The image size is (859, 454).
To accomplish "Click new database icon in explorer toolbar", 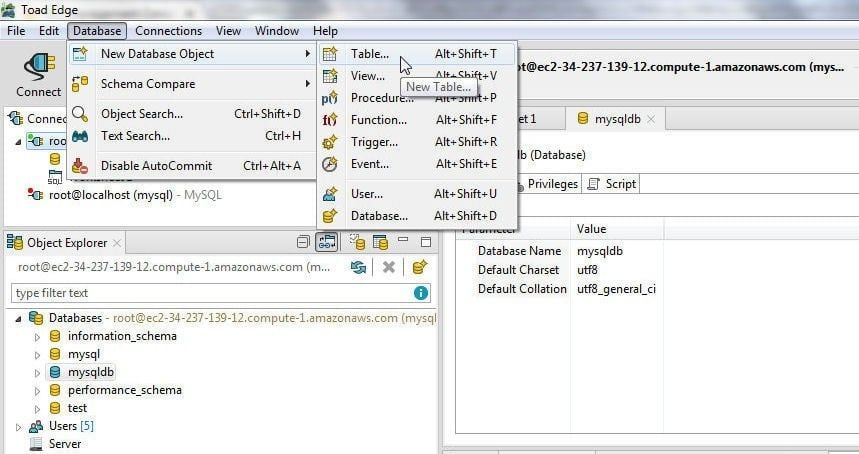I will pyautogui.click(x=420, y=267).
